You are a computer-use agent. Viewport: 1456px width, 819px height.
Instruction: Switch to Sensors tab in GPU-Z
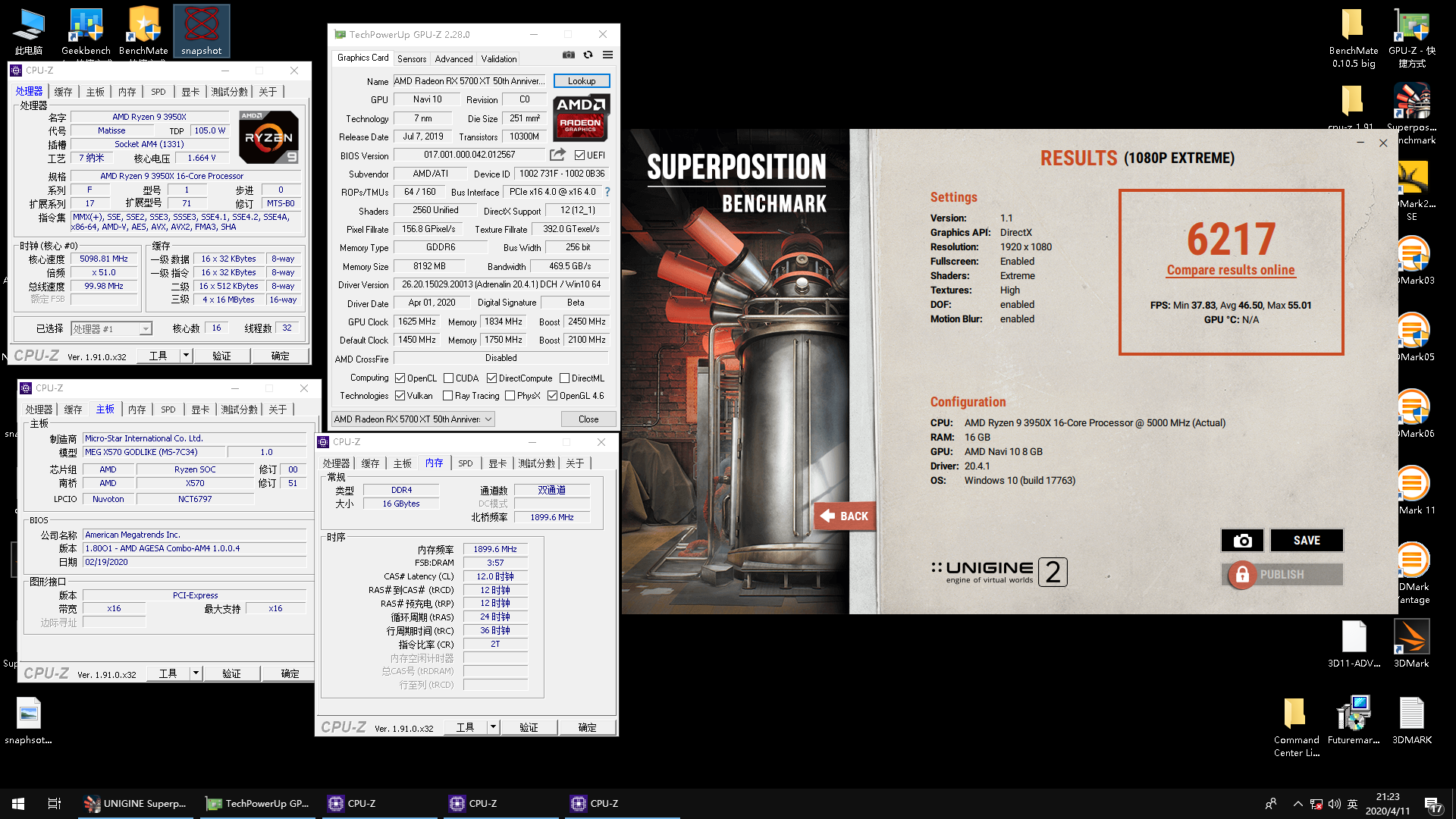point(412,58)
